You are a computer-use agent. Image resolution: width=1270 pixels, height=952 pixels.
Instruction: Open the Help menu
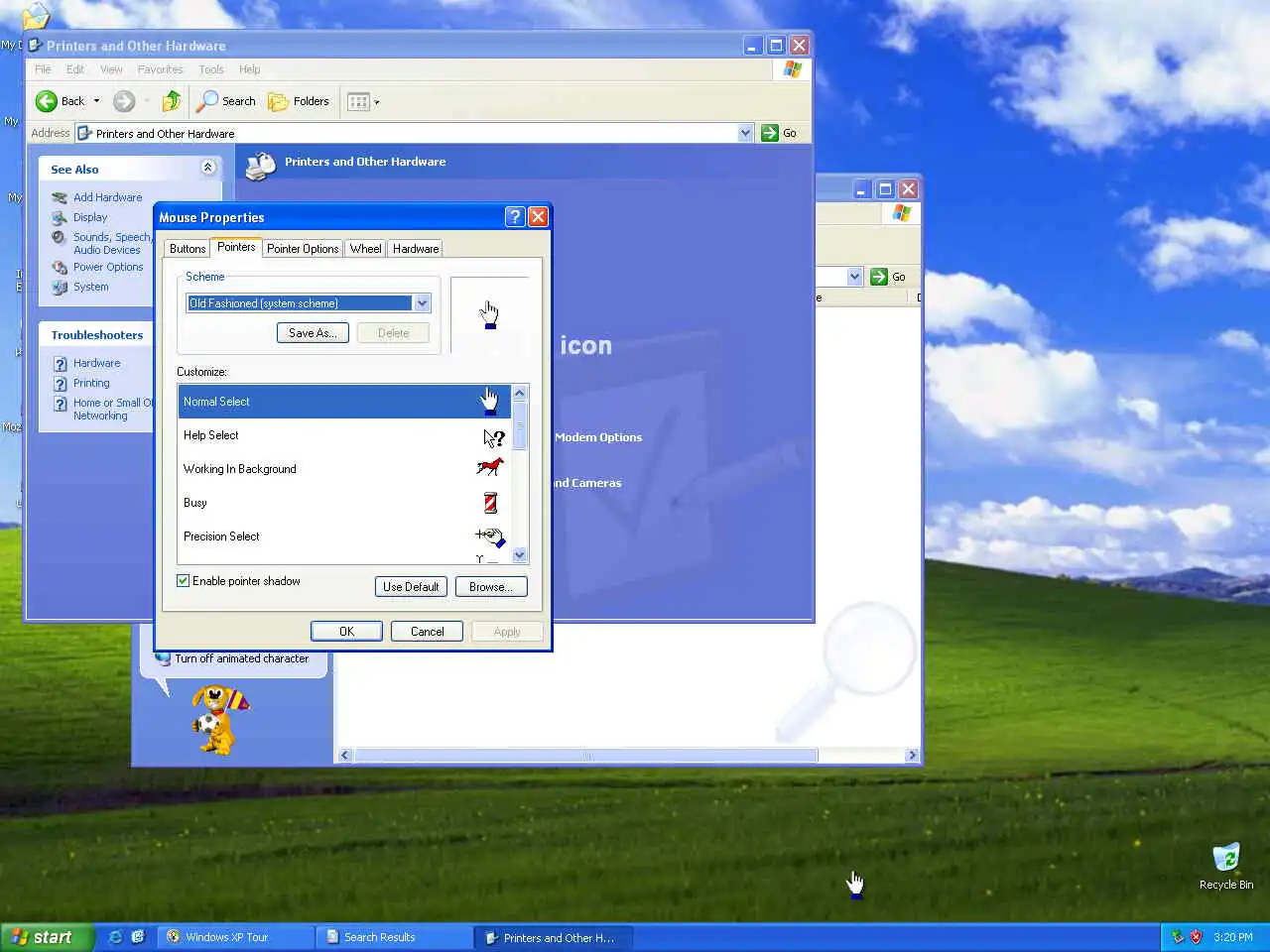point(250,69)
